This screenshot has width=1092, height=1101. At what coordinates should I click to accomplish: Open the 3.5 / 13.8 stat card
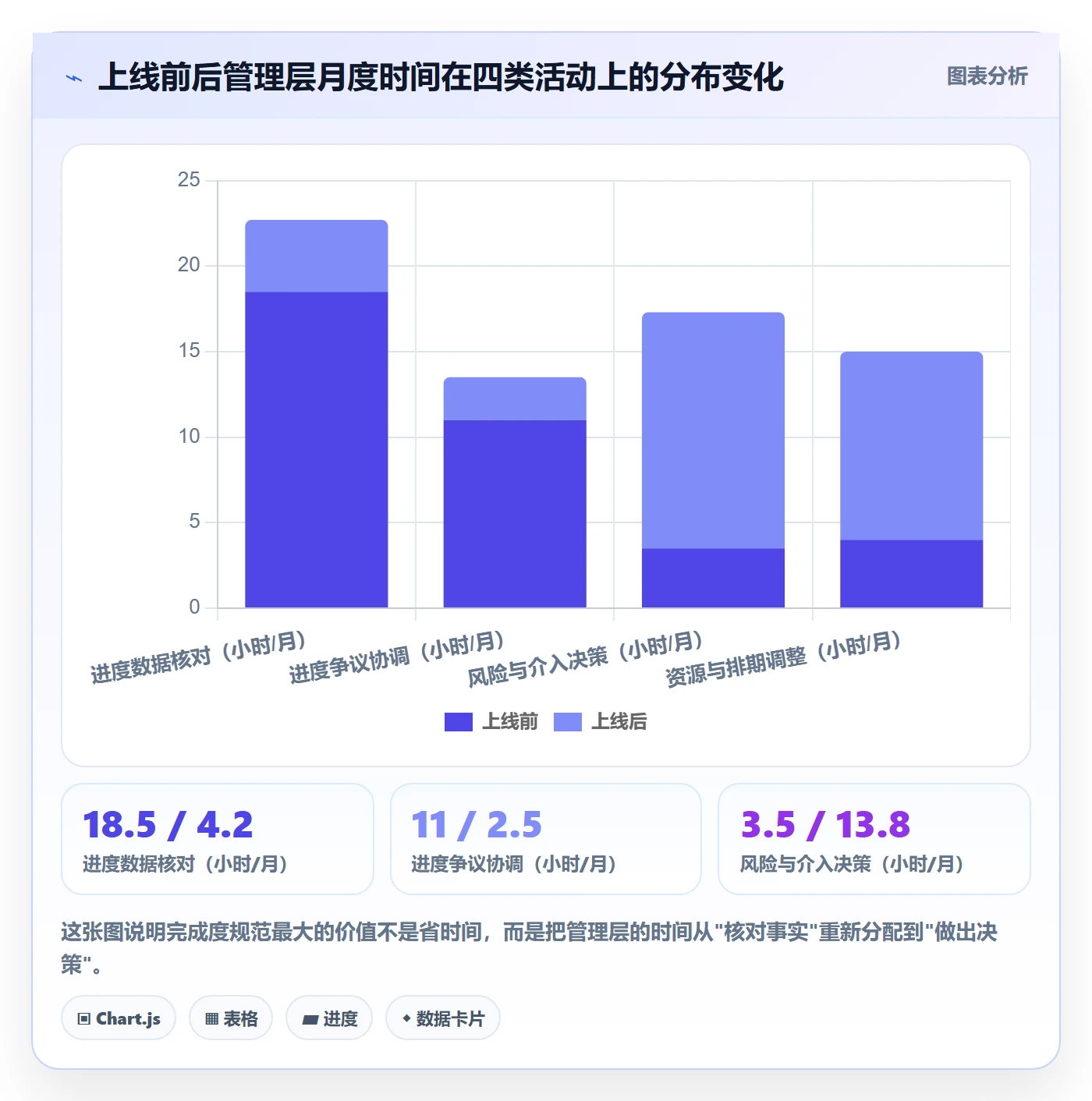[874, 839]
